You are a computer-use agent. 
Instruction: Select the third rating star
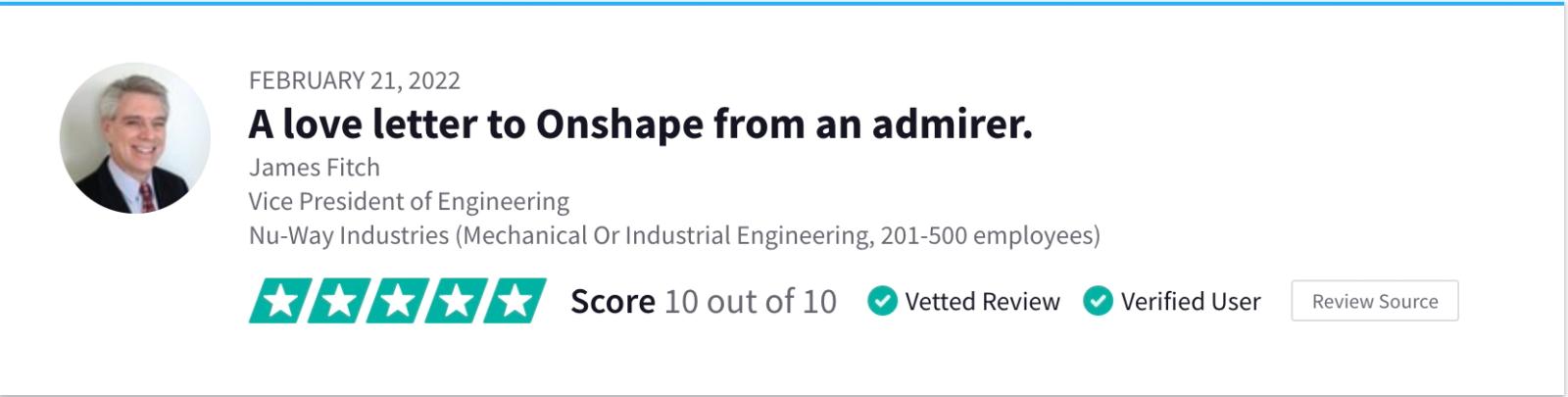pyautogui.click(x=398, y=301)
